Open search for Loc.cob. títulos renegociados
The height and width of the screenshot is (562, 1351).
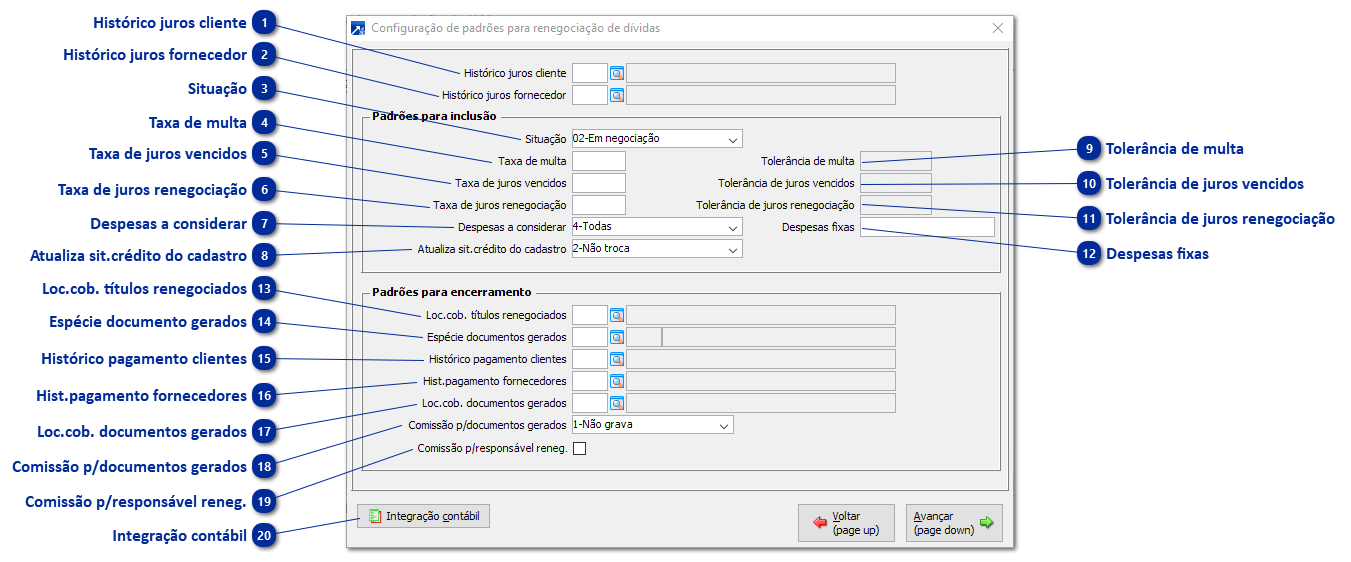(617, 315)
